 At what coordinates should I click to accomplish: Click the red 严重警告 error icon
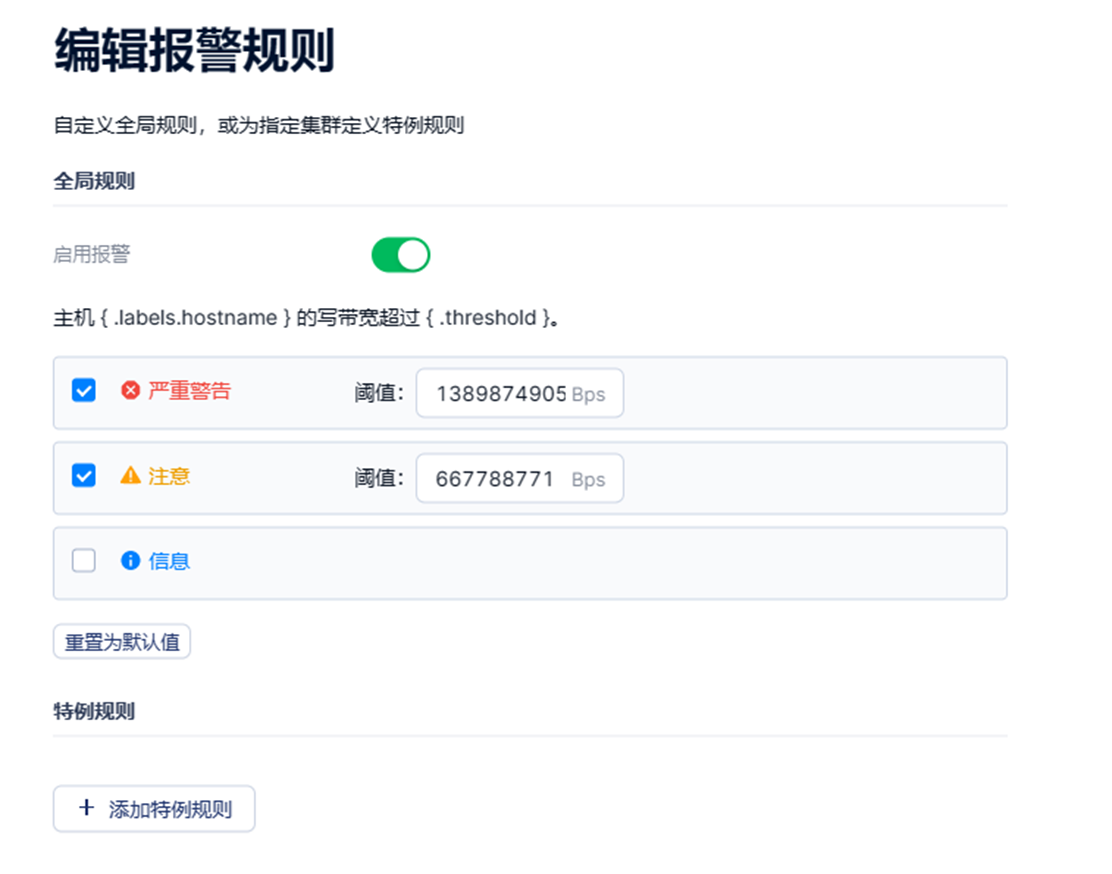[130, 390]
